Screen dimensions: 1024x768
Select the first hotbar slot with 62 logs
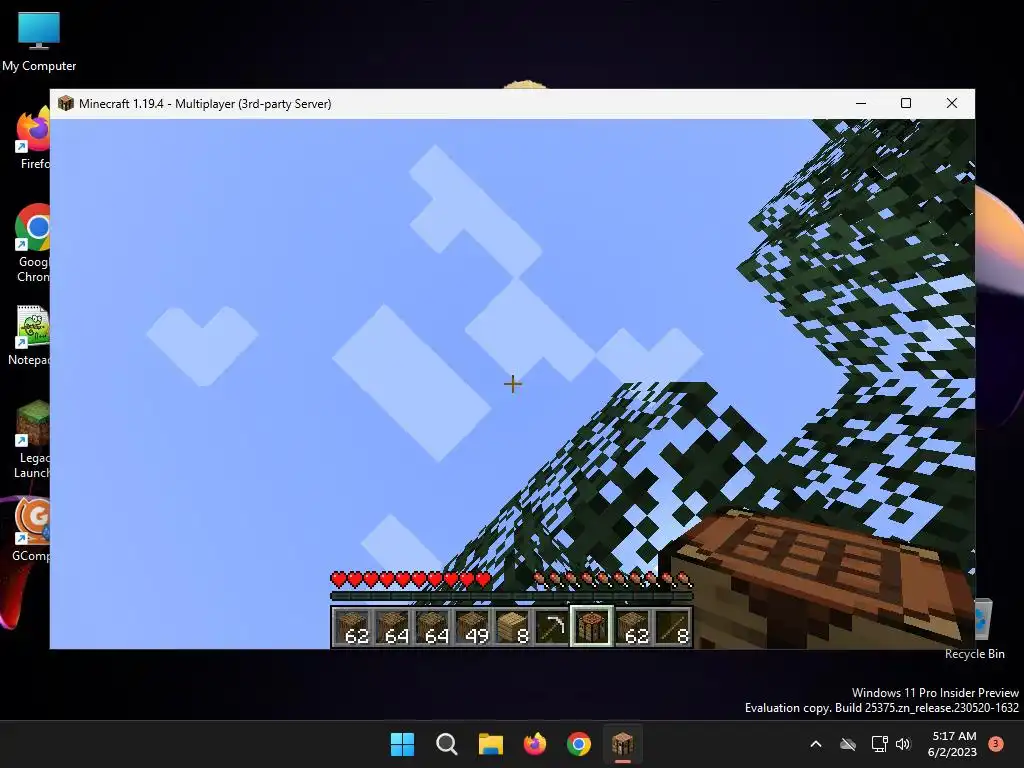(x=353, y=626)
